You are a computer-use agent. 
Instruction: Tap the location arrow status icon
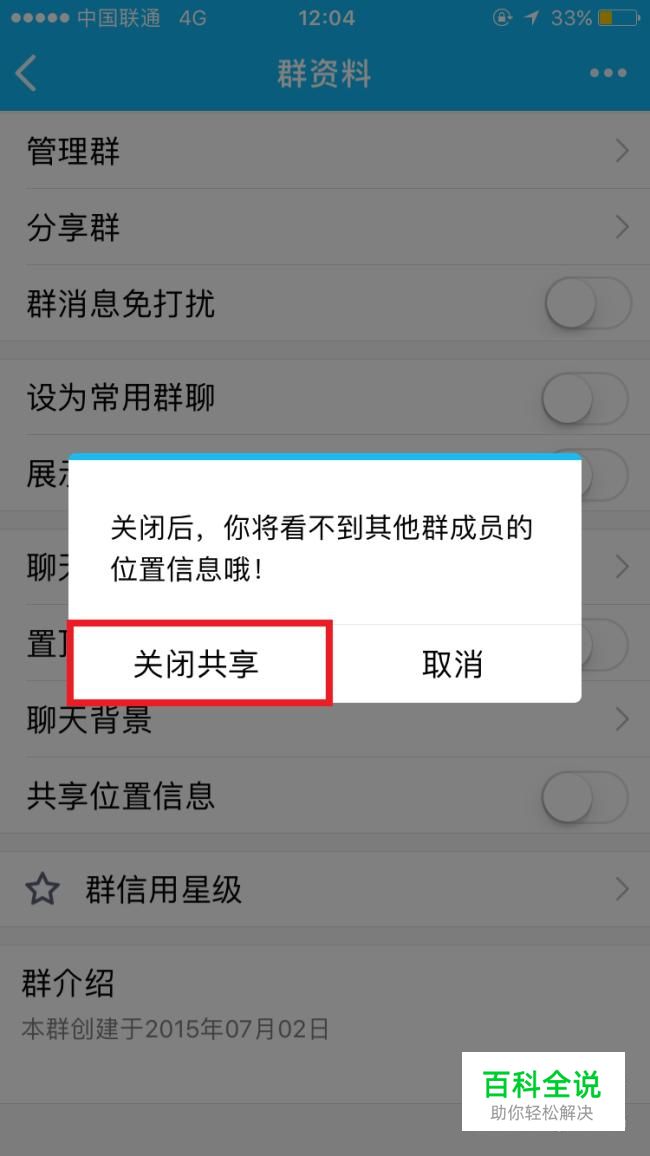pos(532,18)
